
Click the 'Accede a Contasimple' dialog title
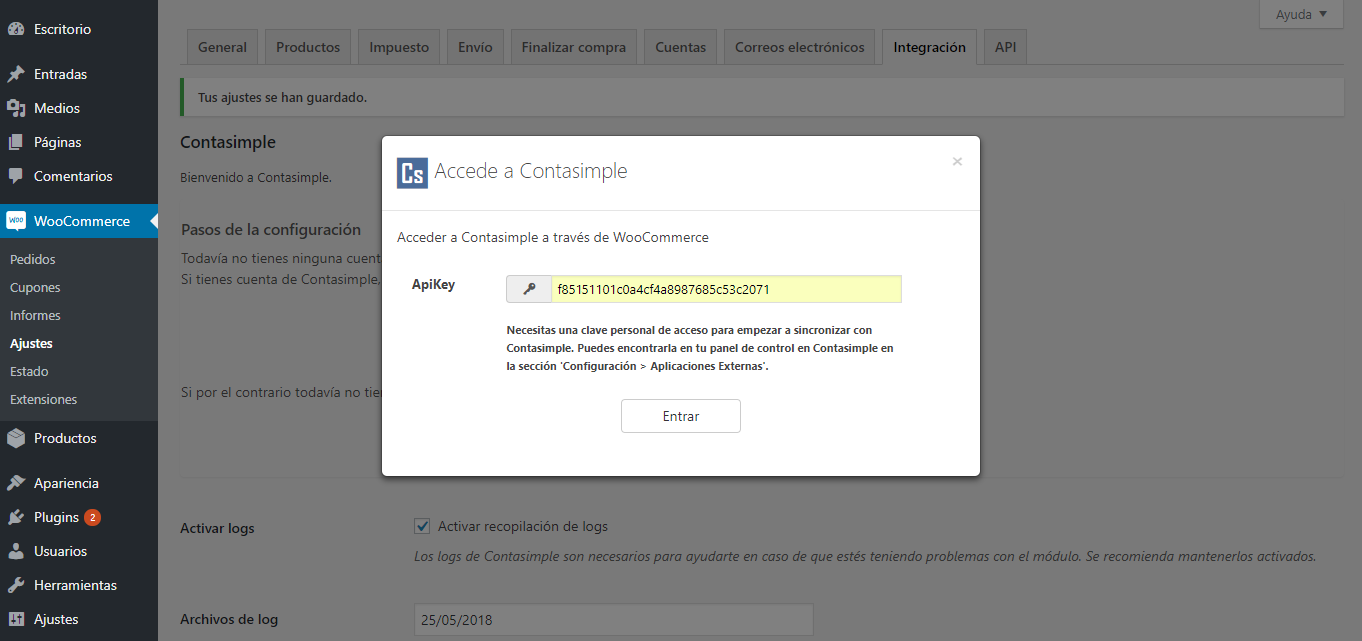coord(531,171)
